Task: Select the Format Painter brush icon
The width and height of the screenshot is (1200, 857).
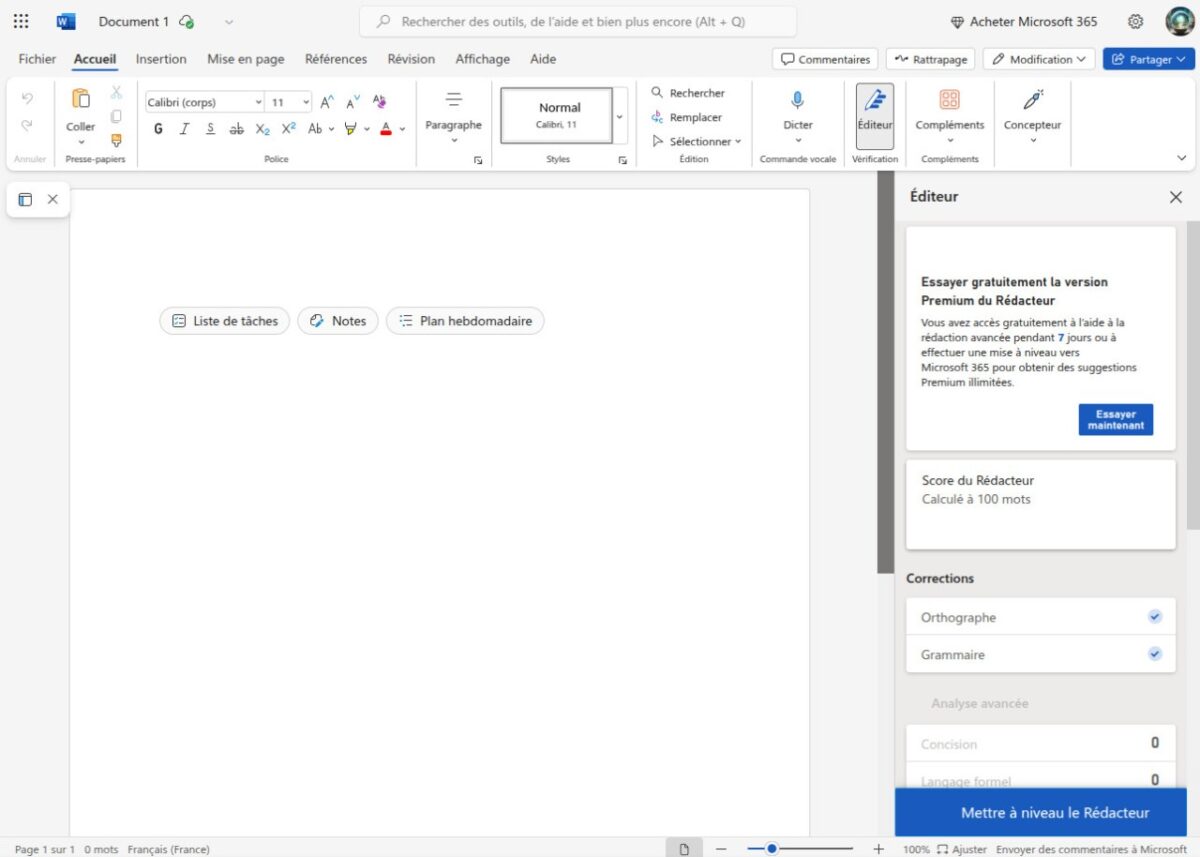Action: pyautogui.click(x=116, y=140)
